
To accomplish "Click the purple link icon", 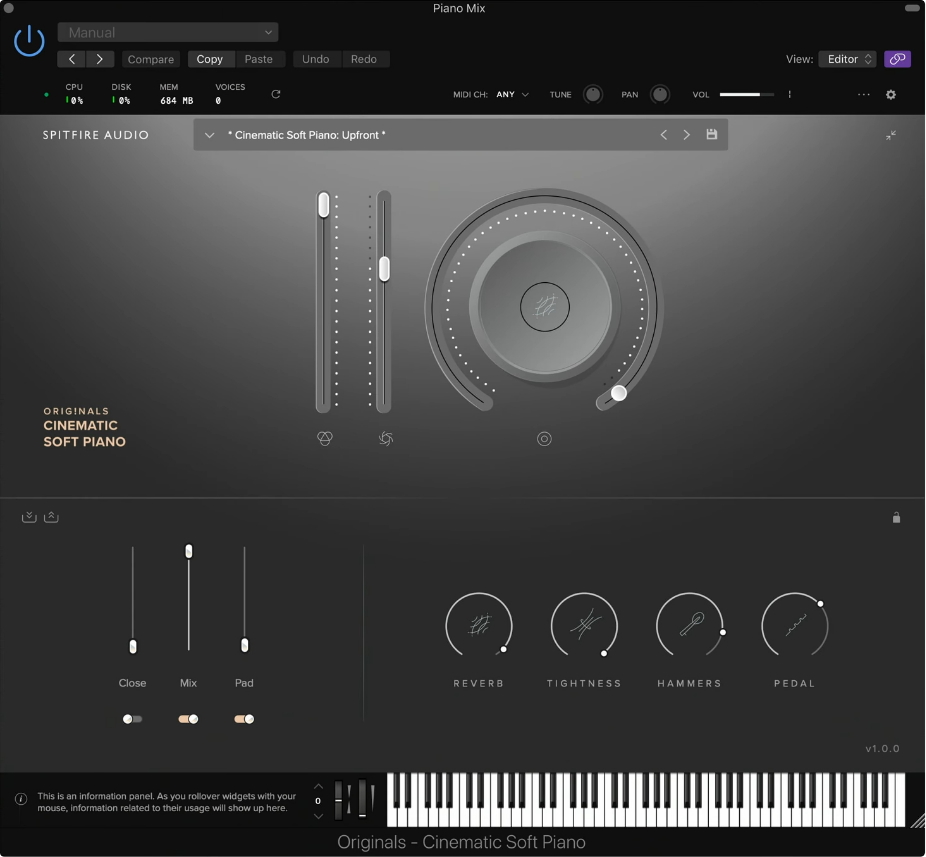I will [x=897, y=59].
